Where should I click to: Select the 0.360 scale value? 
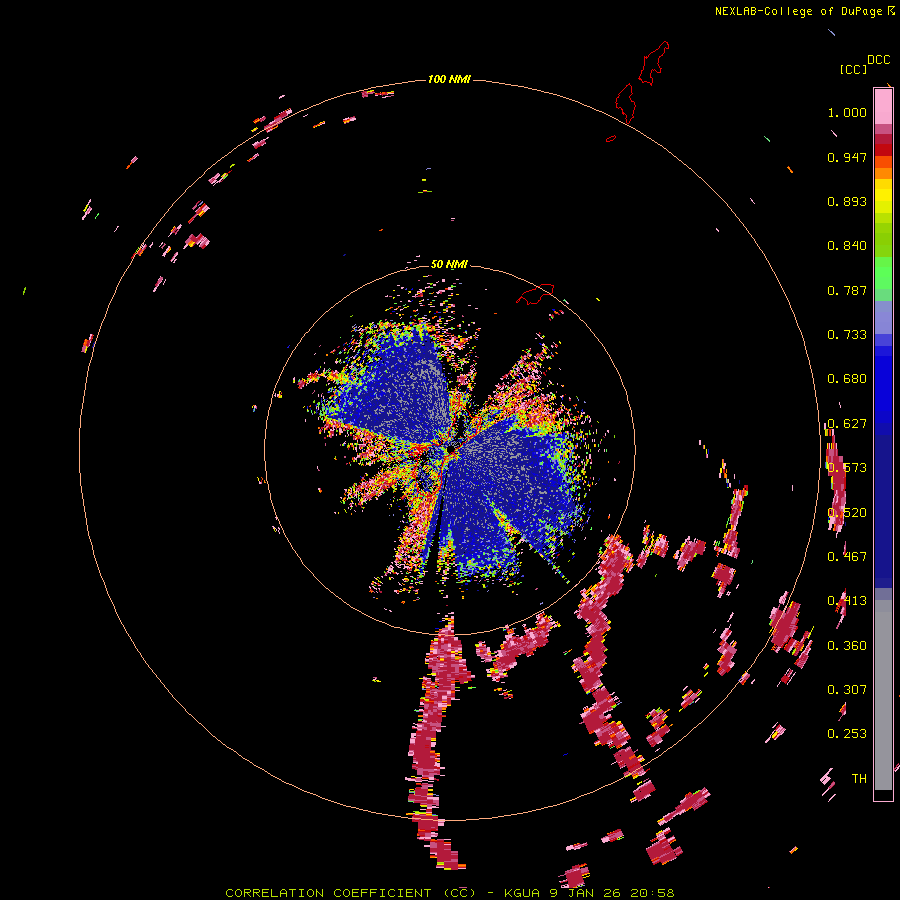pyautogui.click(x=847, y=646)
